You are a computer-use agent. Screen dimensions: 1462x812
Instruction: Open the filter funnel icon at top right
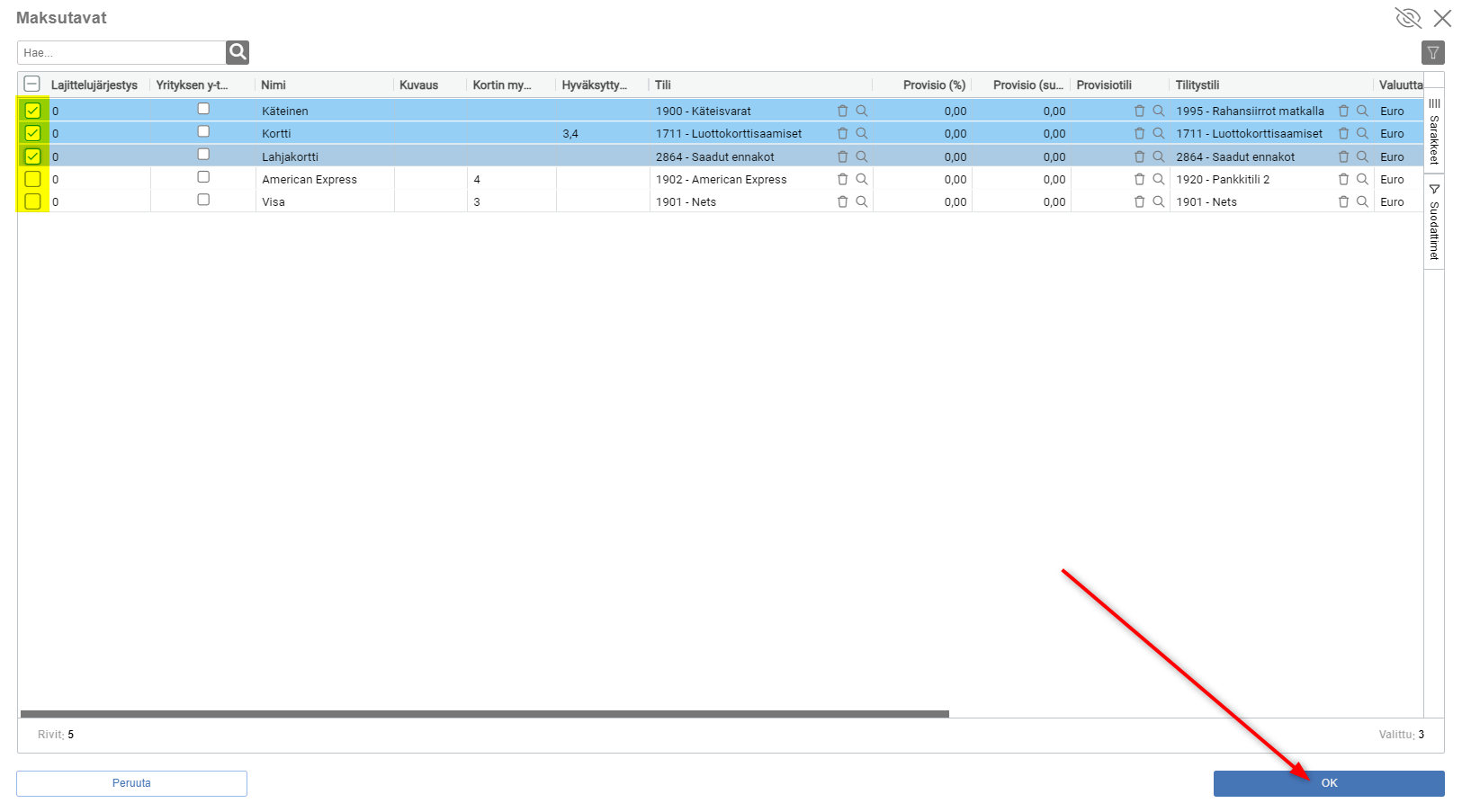pyautogui.click(x=1433, y=52)
